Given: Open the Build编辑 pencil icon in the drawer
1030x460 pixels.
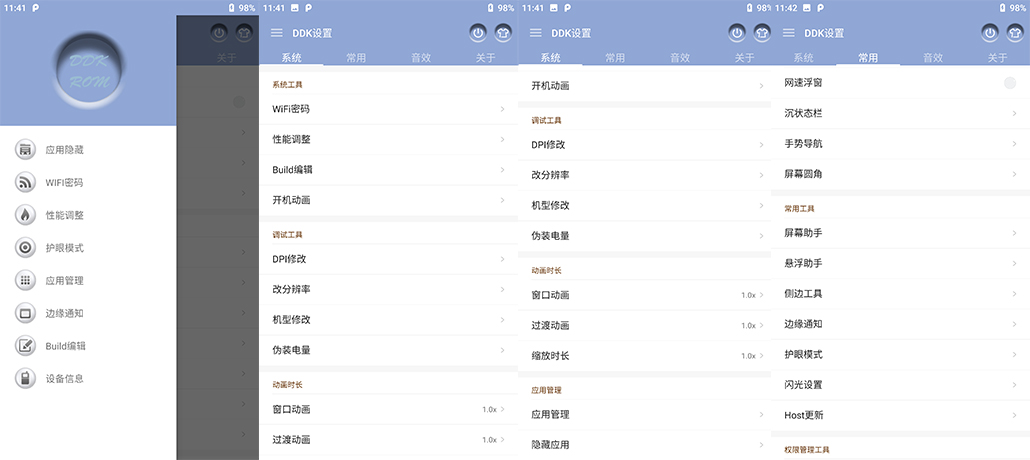Looking at the screenshot, I should [25, 346].
